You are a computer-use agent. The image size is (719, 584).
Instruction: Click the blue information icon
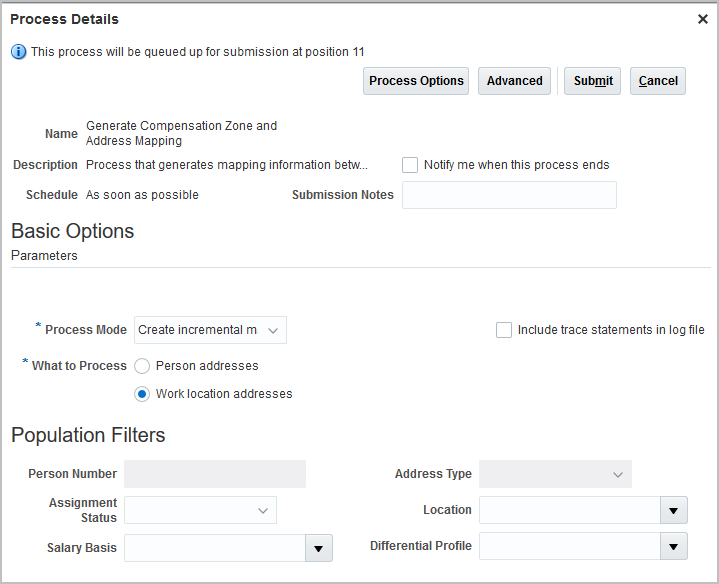(19, 52)
